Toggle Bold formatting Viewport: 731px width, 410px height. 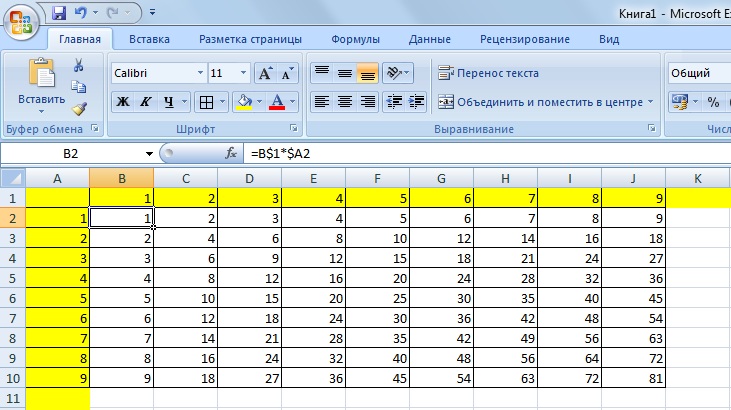click(x=123, y=102)
